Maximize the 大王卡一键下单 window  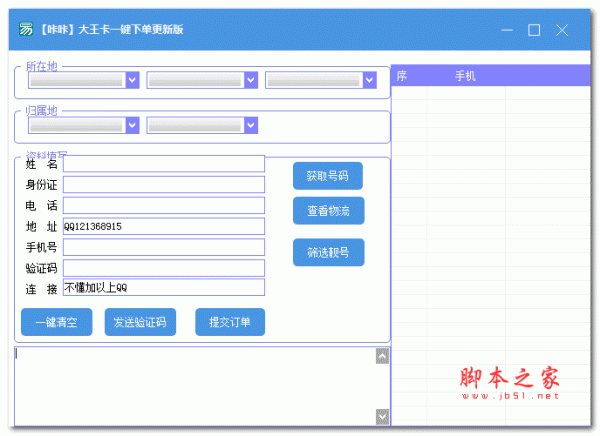point(534,30)
